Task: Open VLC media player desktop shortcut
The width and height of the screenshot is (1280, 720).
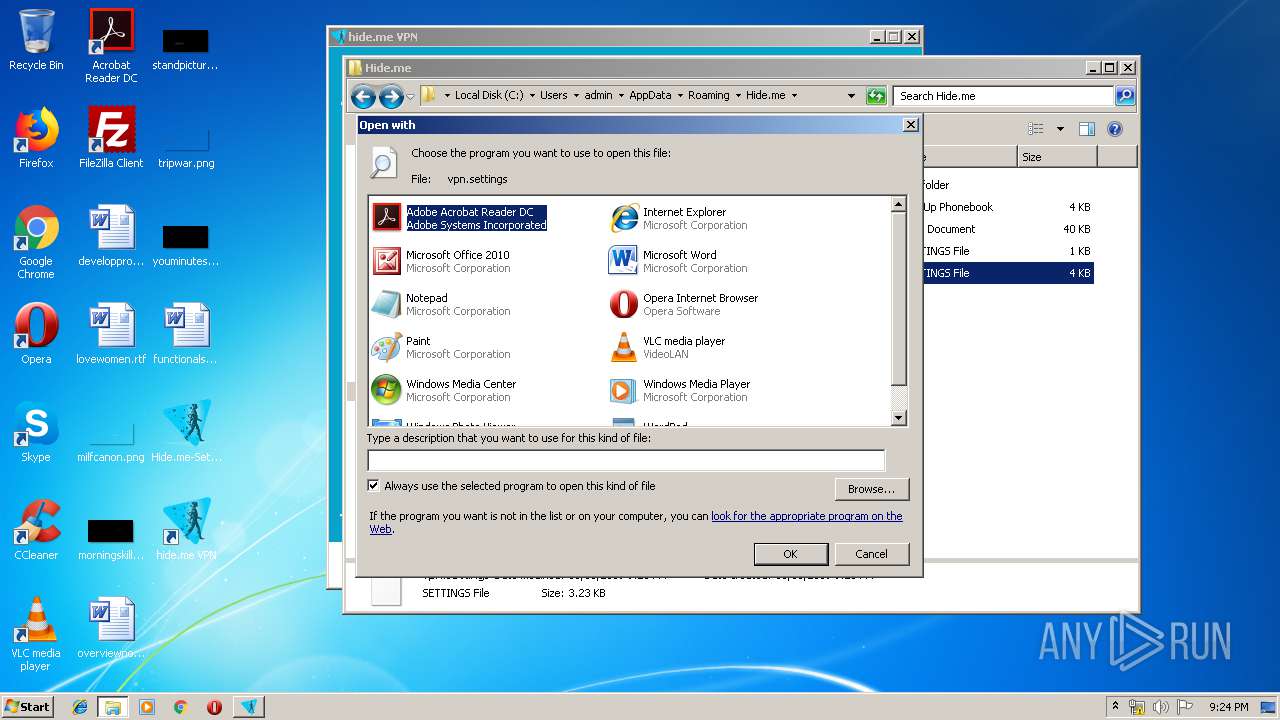Action: click(x=36, y=634)
